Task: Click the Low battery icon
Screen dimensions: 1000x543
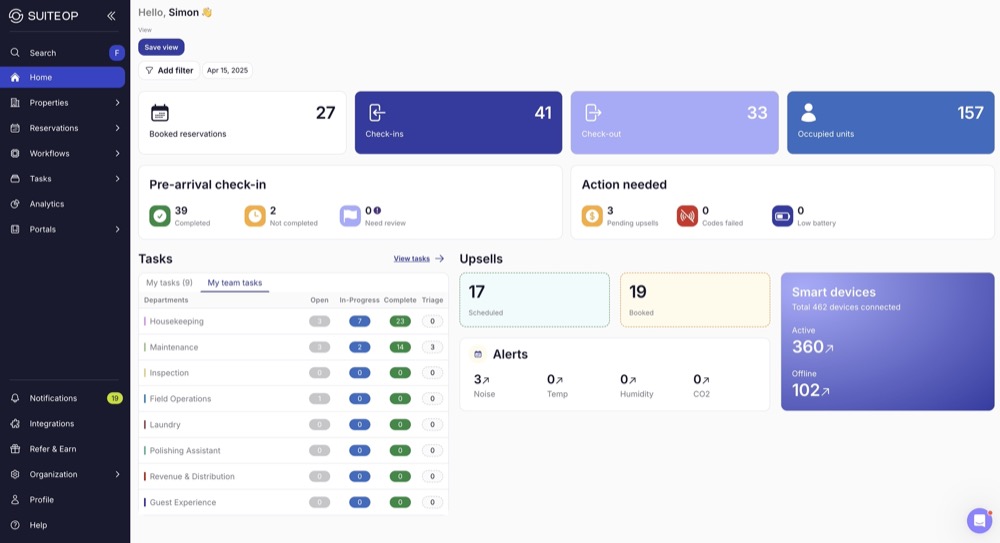Action: 782,216
